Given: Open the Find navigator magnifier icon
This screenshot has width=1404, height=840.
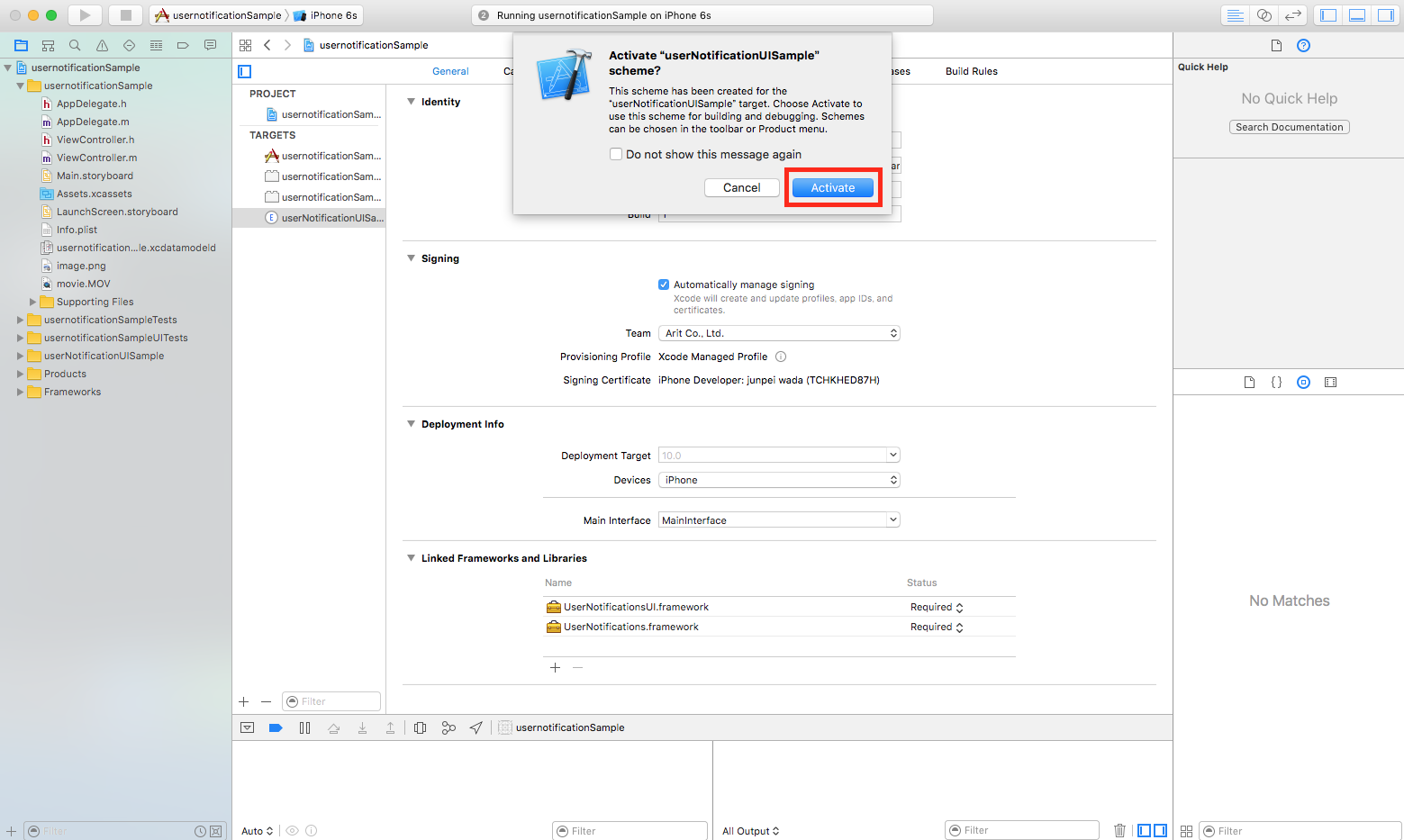Looking at the screenshot, I should (x=75, y=45).
